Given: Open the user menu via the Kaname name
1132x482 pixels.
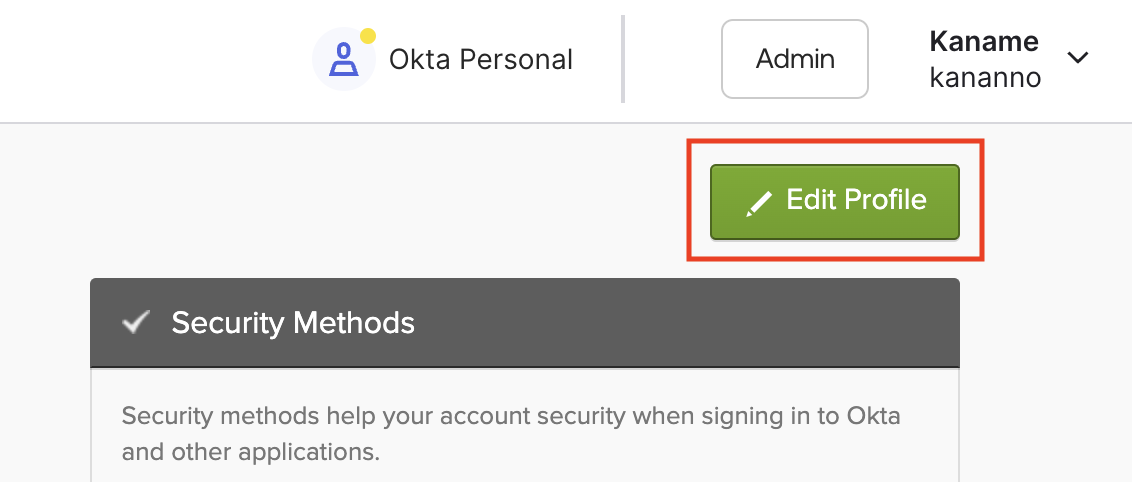Looking at the screenshot, I should pyautogui.click(x=984, y=42).
